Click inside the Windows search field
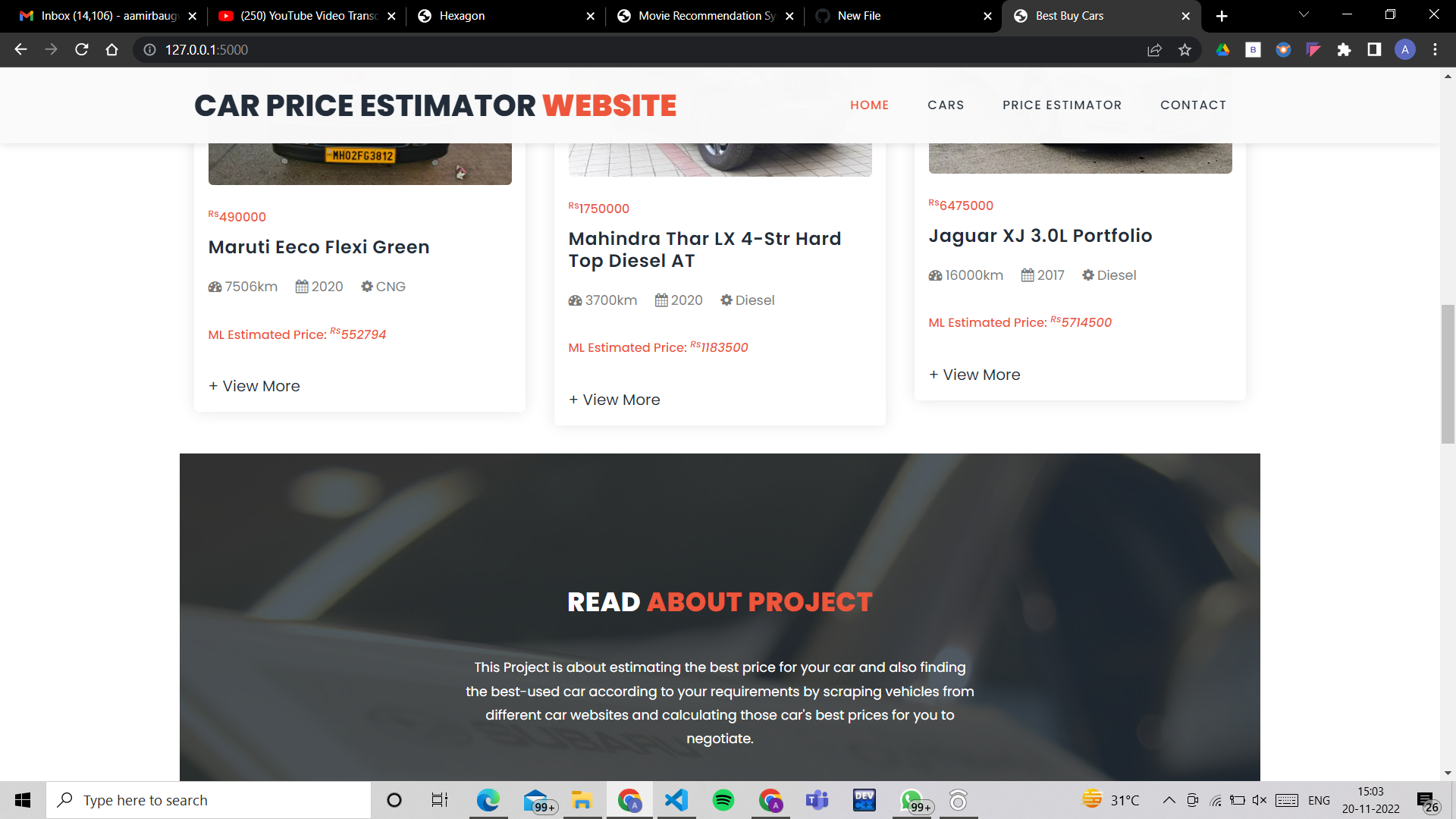This screenshot has width=1456, height=819. [x=209, y=800]
